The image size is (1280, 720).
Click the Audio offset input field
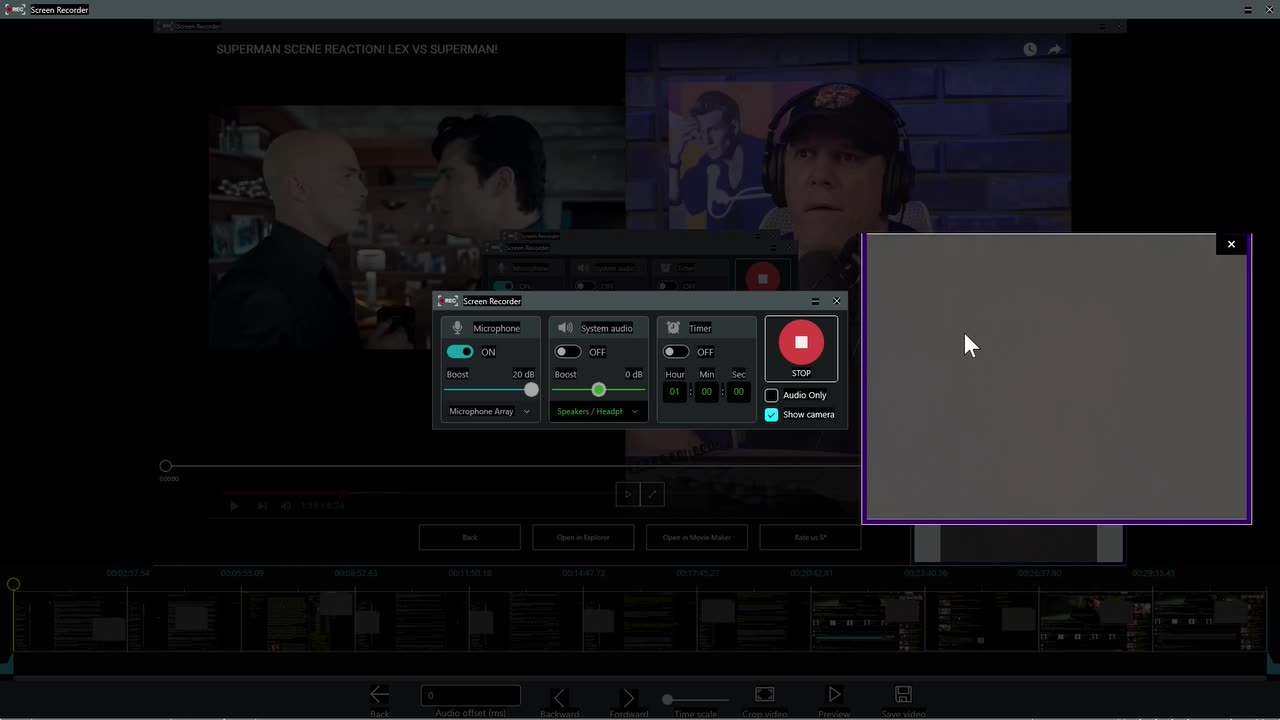click(x=470, y=695)
